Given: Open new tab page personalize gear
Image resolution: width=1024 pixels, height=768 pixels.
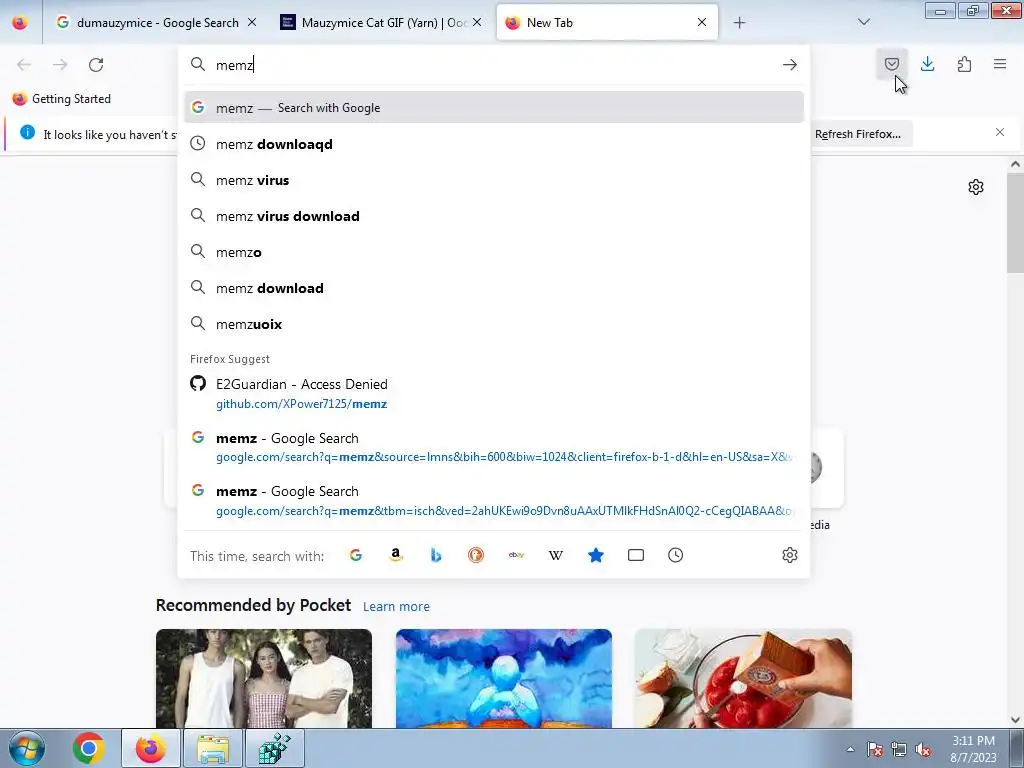Looking at the screenshot, I should pos(976,187).
